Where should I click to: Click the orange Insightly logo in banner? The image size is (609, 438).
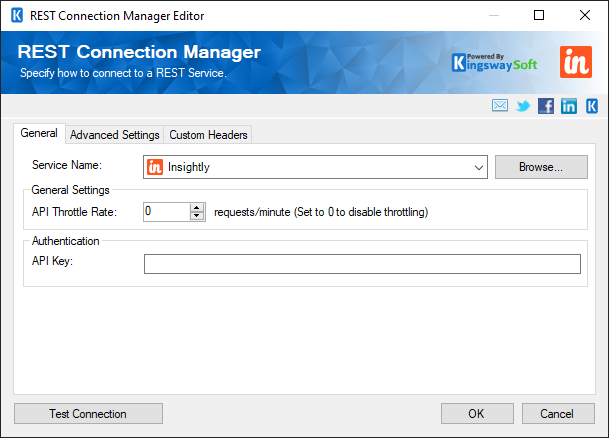point(576,62)
